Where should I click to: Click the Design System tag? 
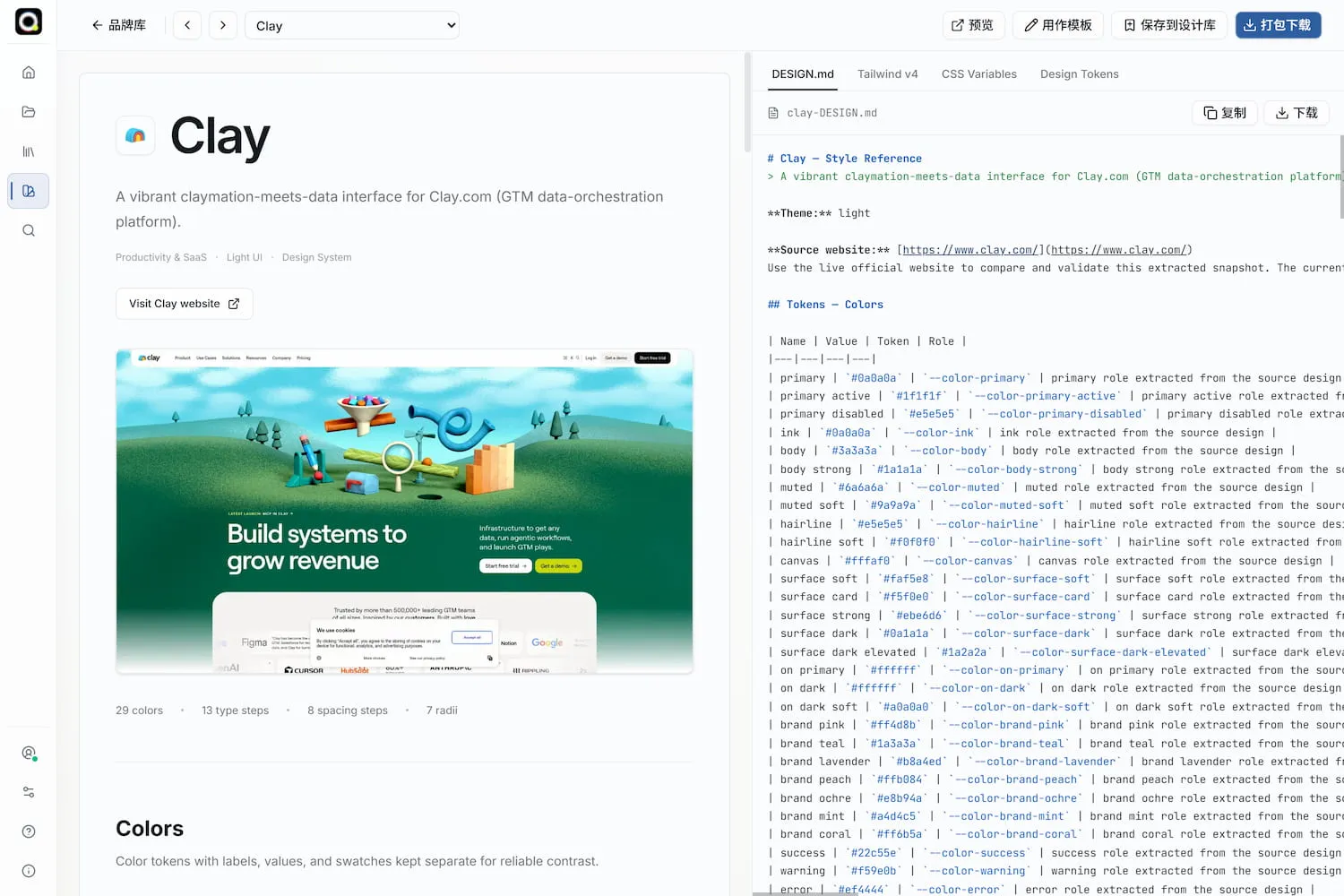[316, 257]
